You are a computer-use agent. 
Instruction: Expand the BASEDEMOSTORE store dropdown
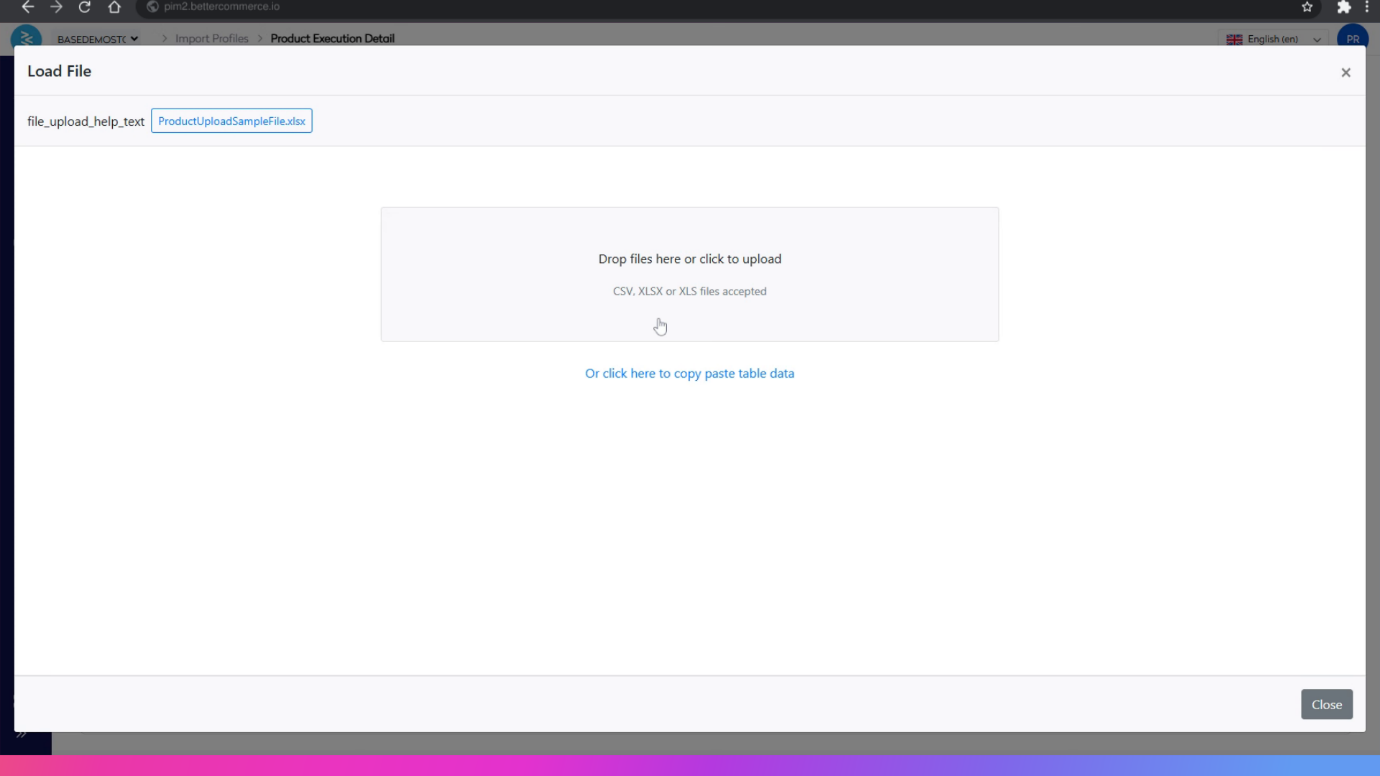tap(98, 39)
